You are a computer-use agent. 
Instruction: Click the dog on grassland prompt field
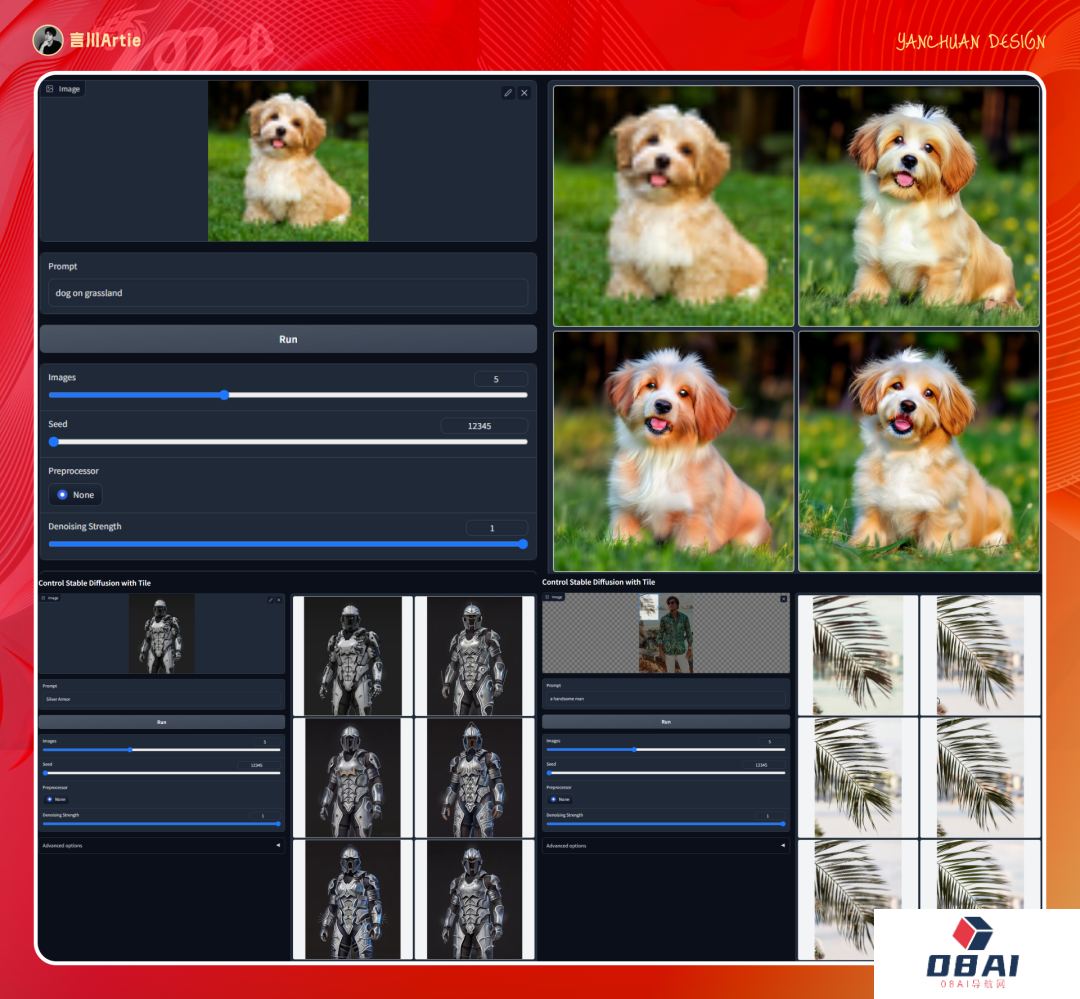coord(288,293)
